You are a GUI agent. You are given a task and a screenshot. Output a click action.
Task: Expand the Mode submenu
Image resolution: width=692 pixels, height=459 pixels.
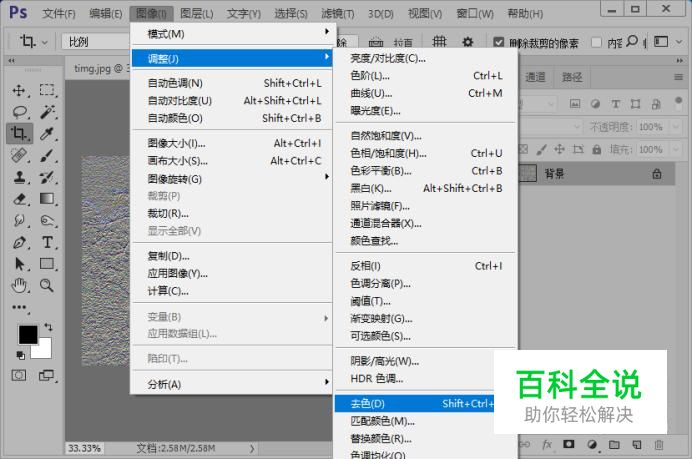(x=233, y=34)
